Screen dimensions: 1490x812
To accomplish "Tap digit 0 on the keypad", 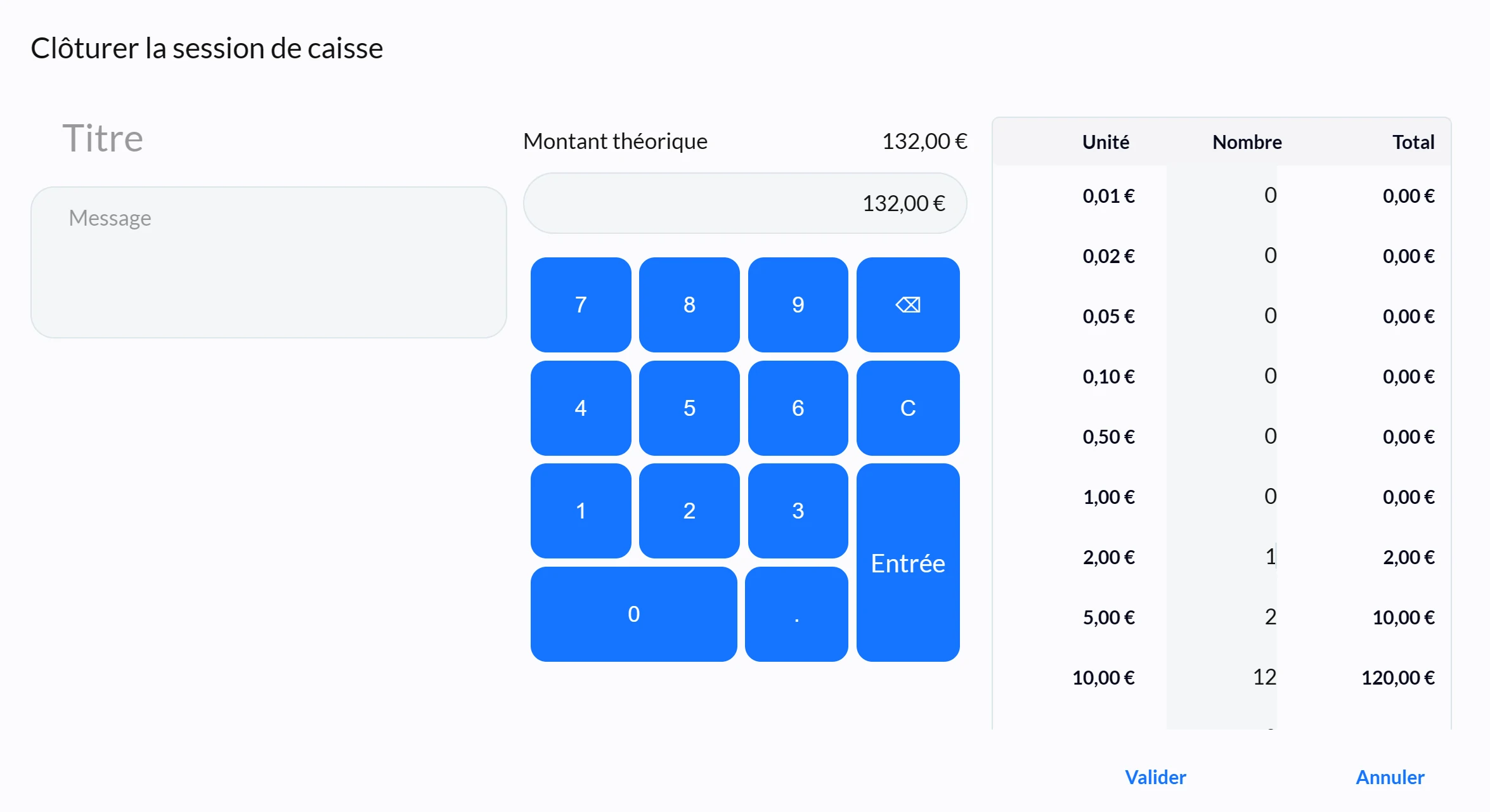I will [633, 614].
